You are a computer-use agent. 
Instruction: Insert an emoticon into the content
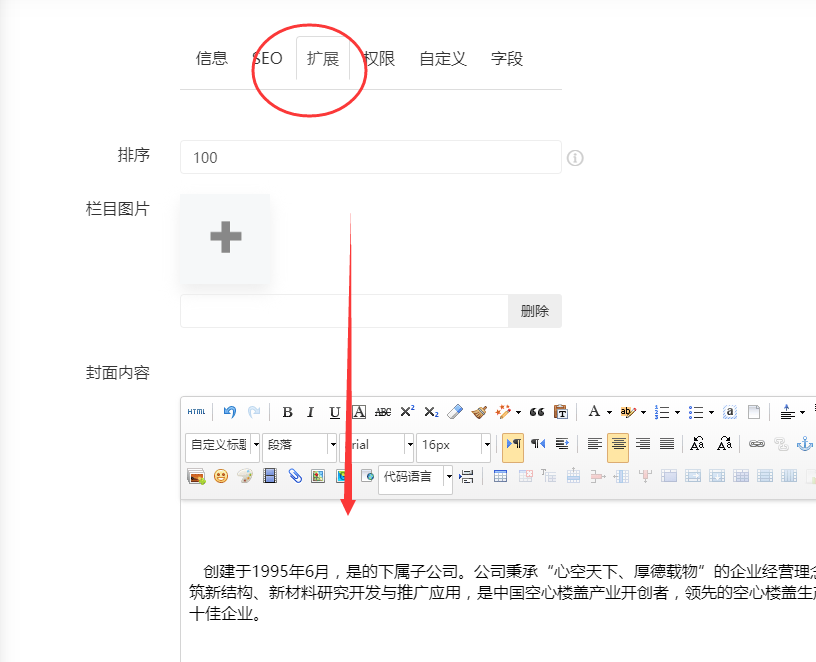coord(220,478)
